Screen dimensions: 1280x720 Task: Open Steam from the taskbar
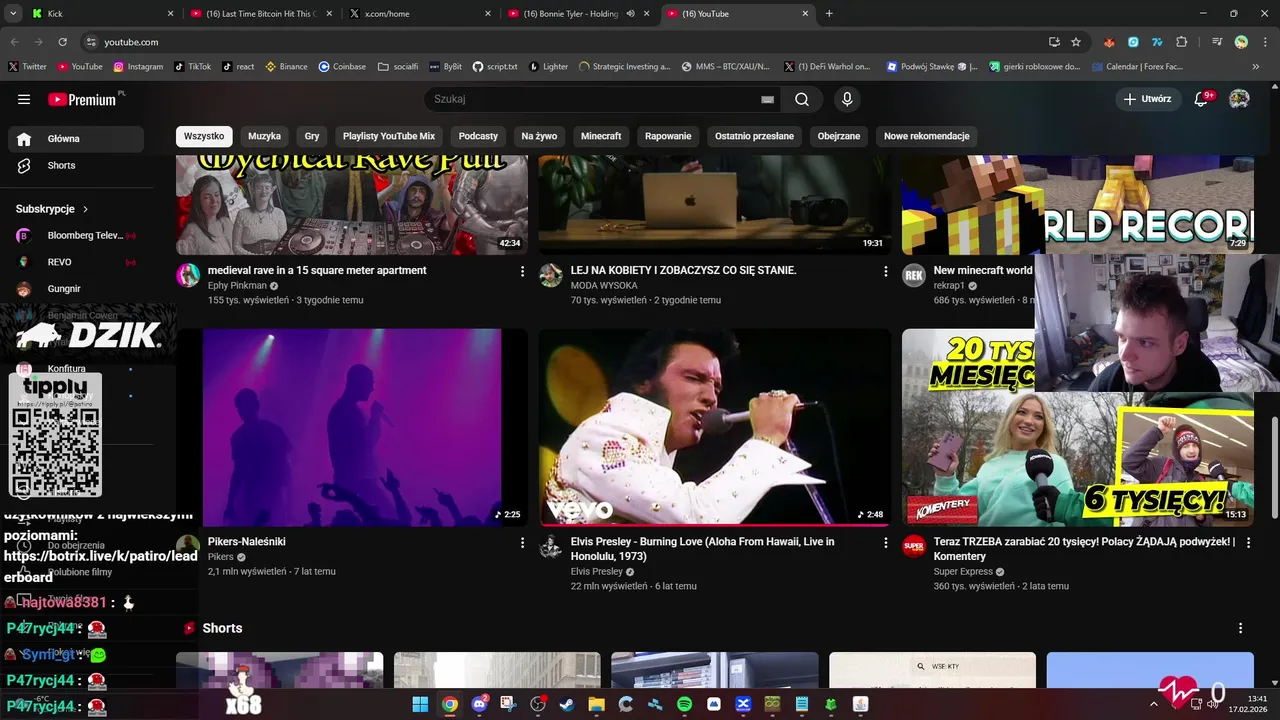pyautogui.click(x=567, y=704)
